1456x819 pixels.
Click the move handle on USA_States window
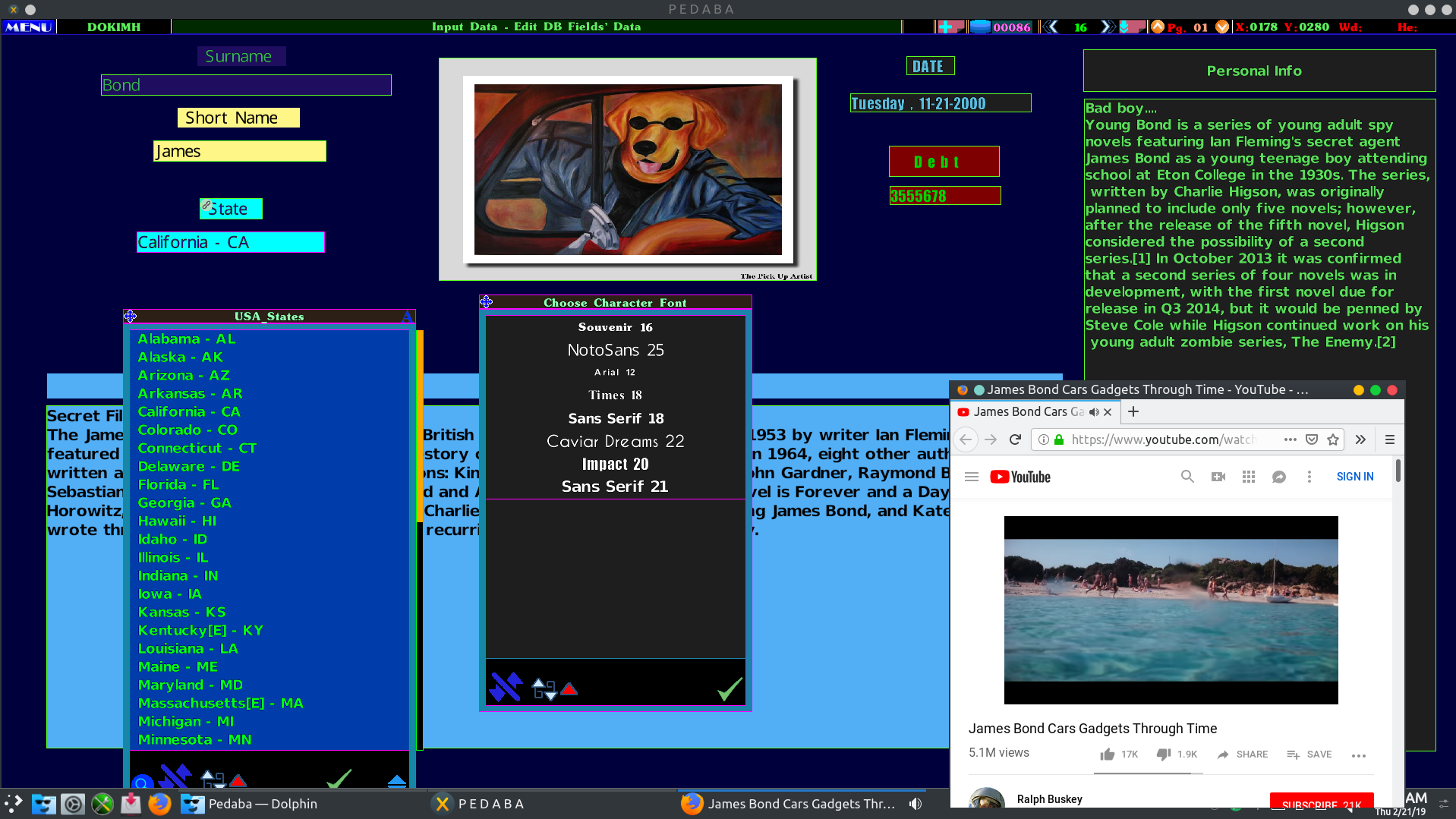pos(131,316)
